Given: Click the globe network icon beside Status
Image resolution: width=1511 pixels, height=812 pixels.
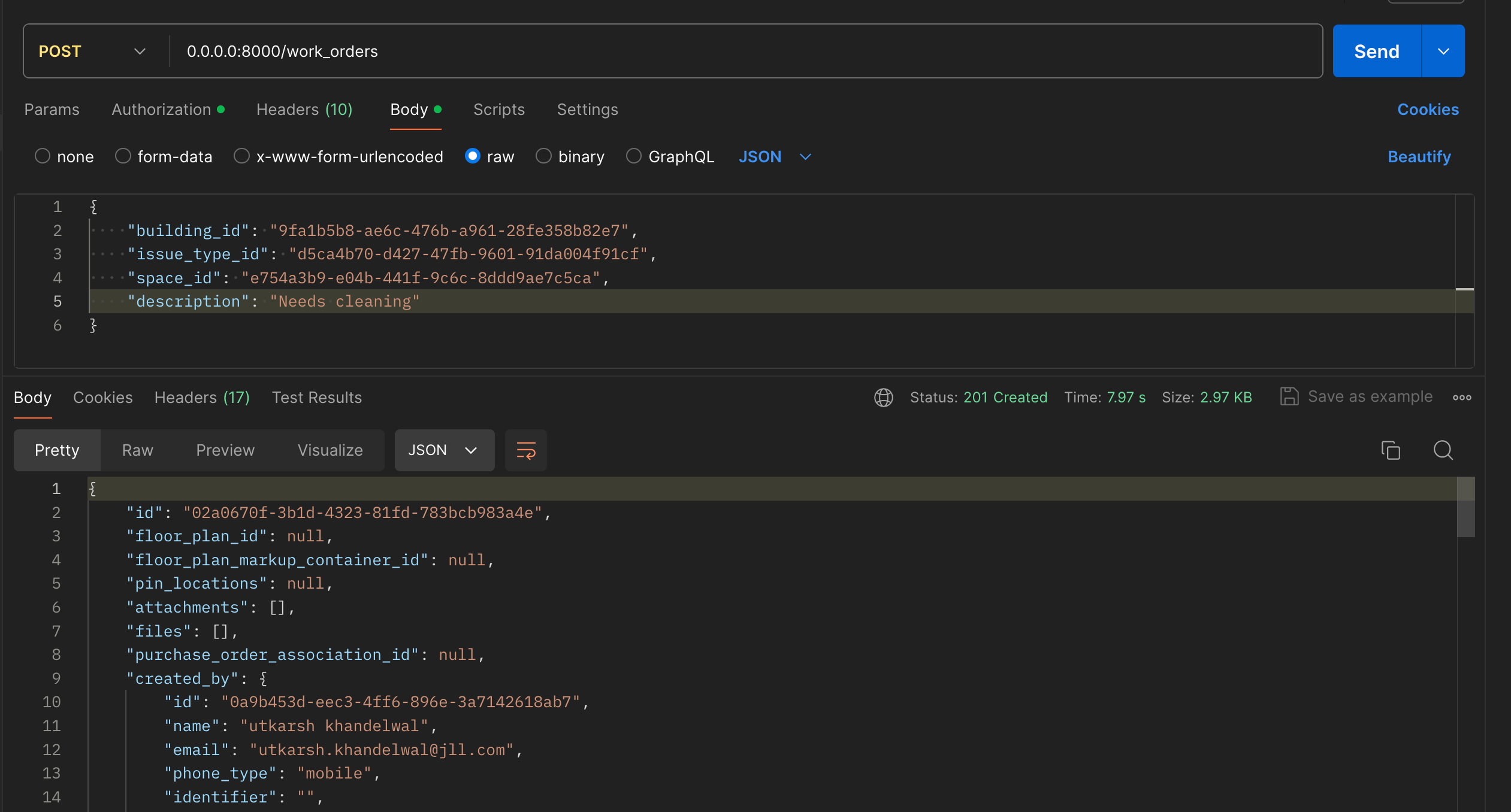Looking at the screenshot, I should [x=883, y=398].
